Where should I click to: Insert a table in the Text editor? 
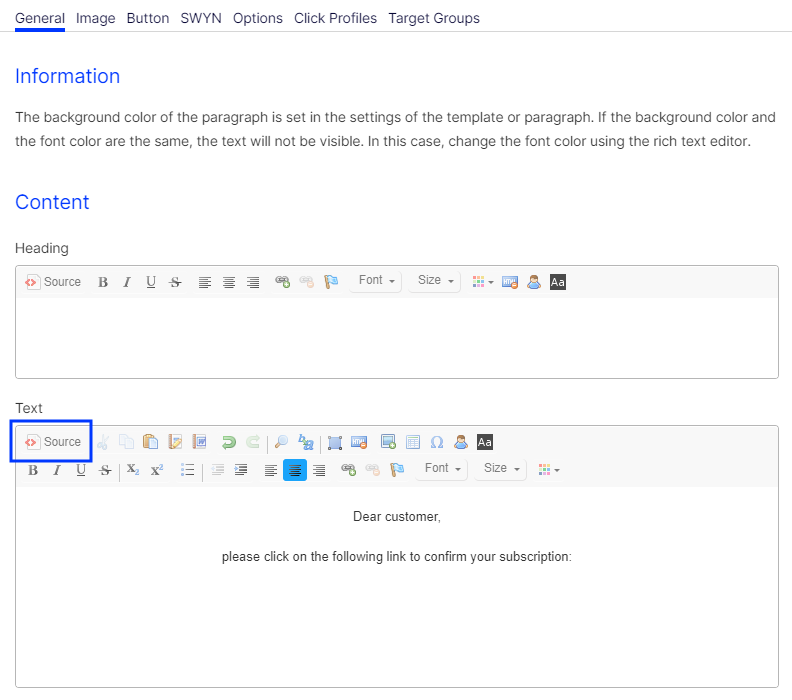[413, 442]
